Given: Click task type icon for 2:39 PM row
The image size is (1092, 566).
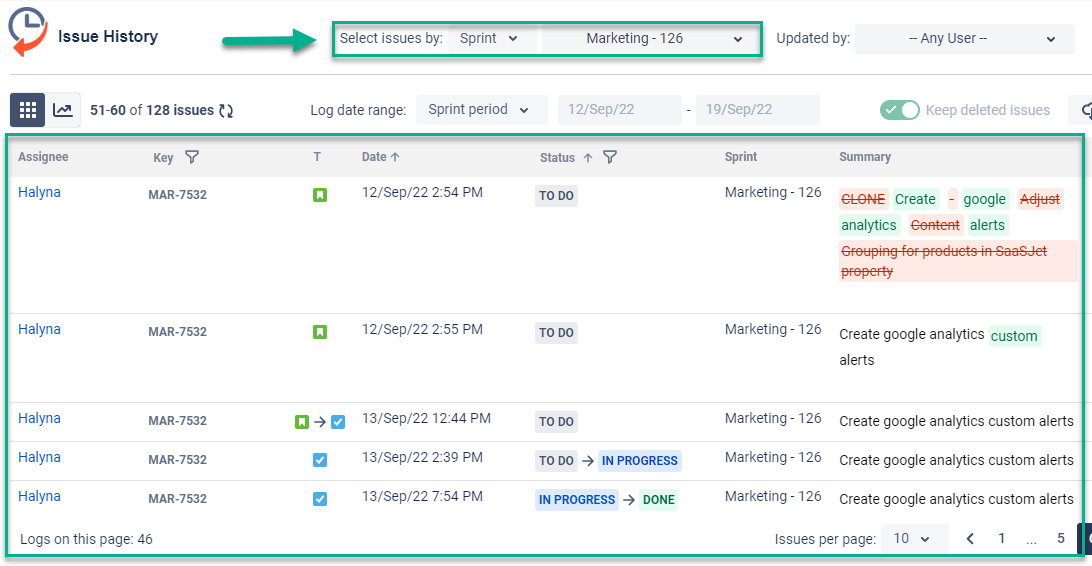Looking at the screenshot, I should (320, 460).
